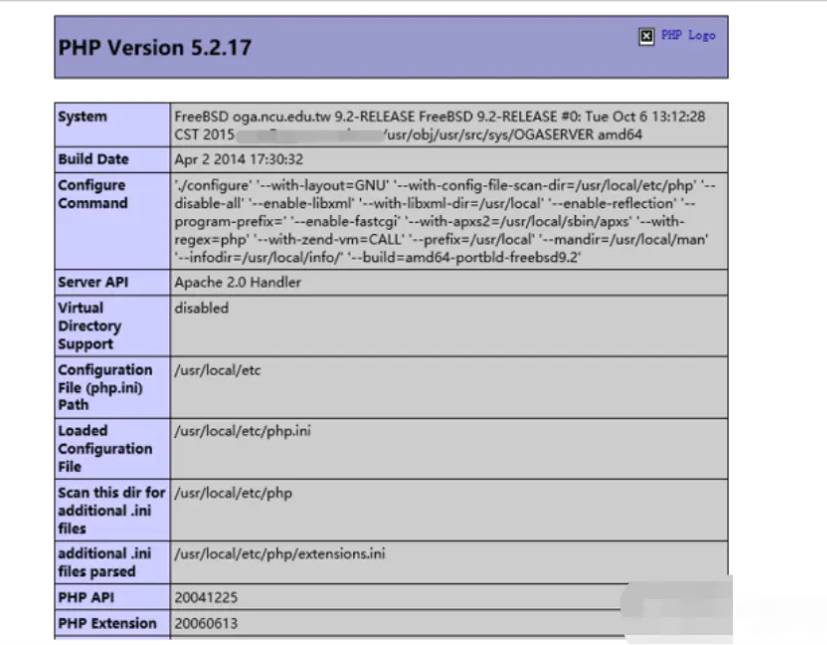This screenshot has width=827, height=645.
Task: Click the /usr/local/etc/php/extensions.ini value
Action: point(280,554)
